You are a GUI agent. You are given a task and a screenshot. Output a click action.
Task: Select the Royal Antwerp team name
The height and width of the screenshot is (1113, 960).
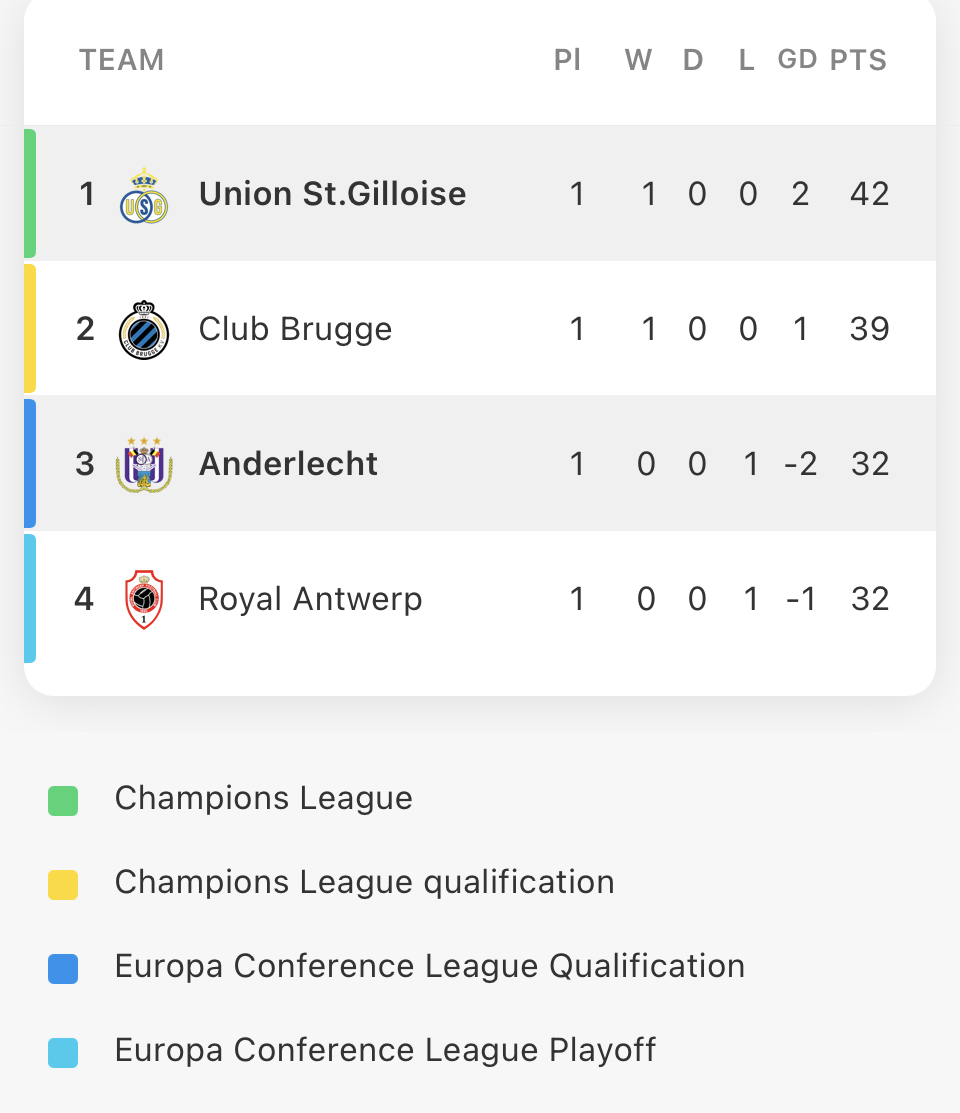310,599
